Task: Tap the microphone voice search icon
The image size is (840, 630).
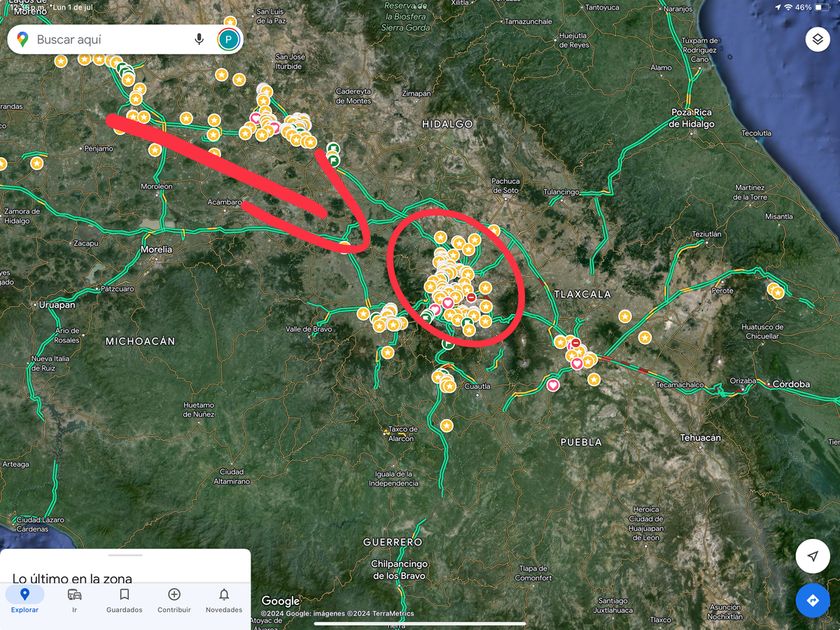Action: 199,39
